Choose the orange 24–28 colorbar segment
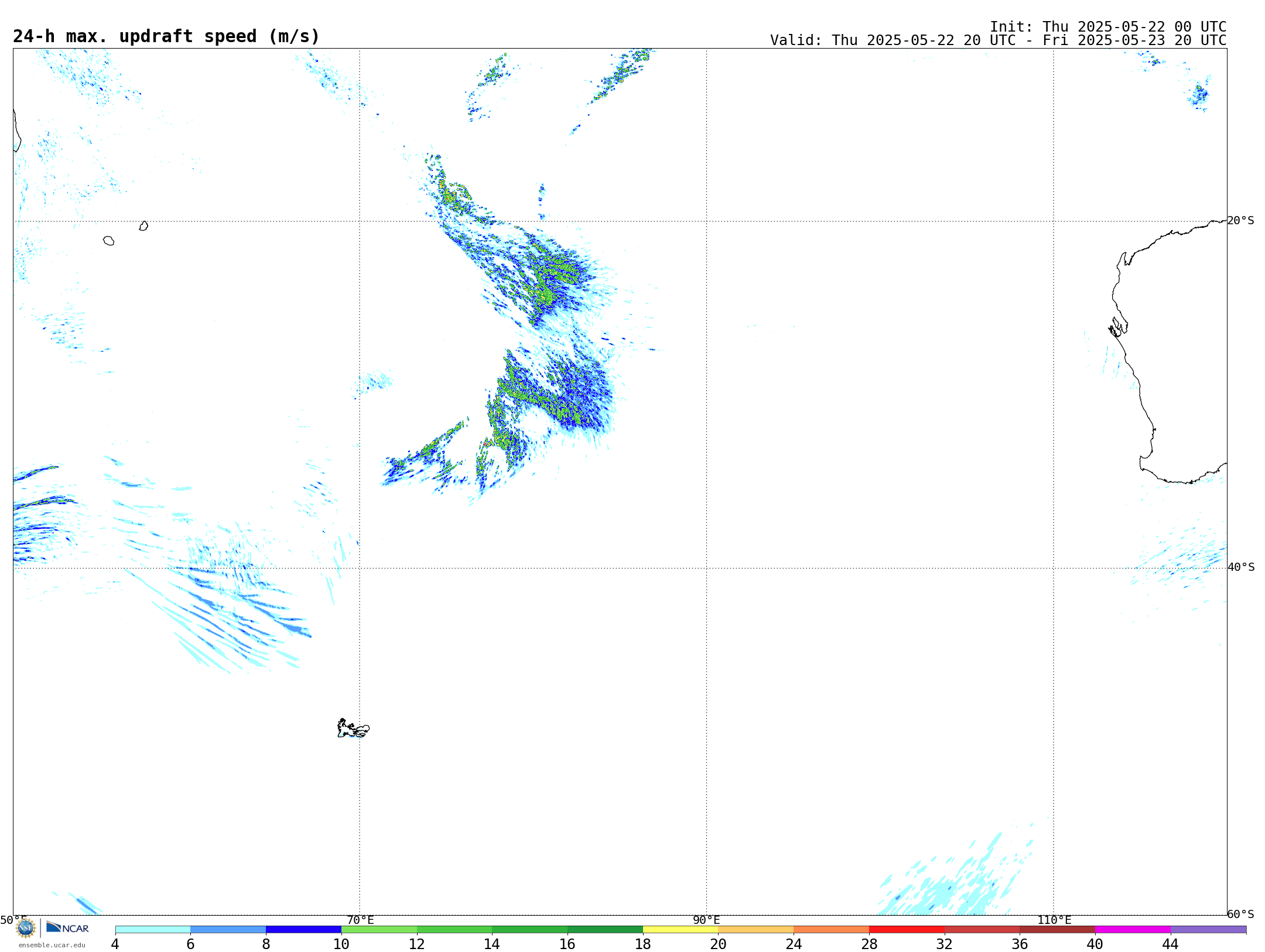The image size is (1265, 952). tap(832, 930)
